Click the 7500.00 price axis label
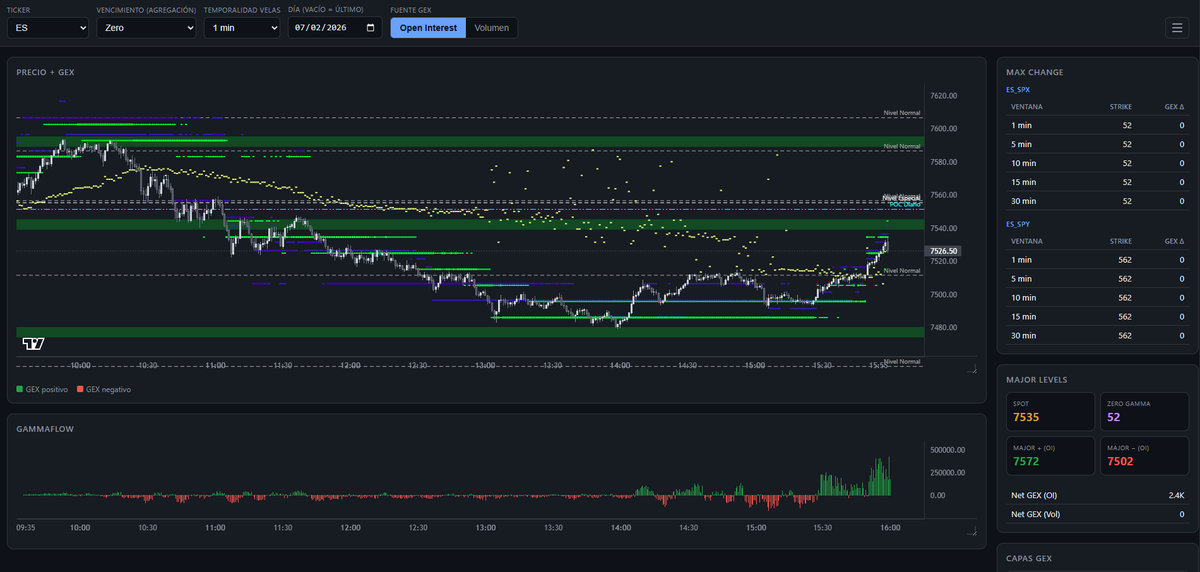The width and height of the screenshot is (1200, 572). pyautogui.click(x=943, y=294)
